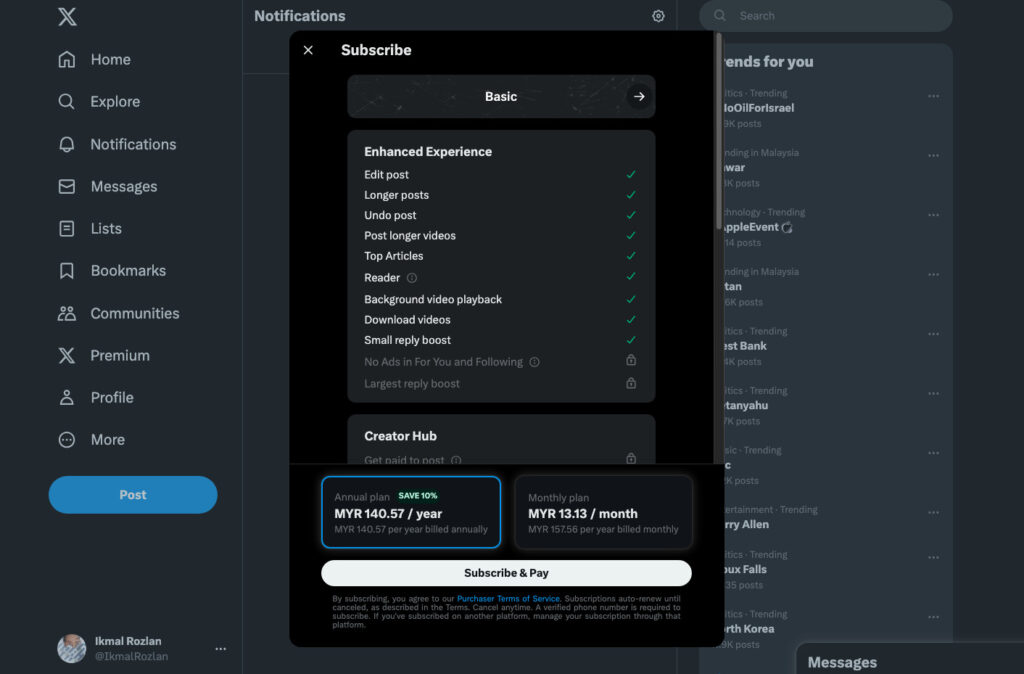Screen dimensions: 1024x674
Task: Open the Purchaser Terms of Service link
Action: click(x=508, y=598)
